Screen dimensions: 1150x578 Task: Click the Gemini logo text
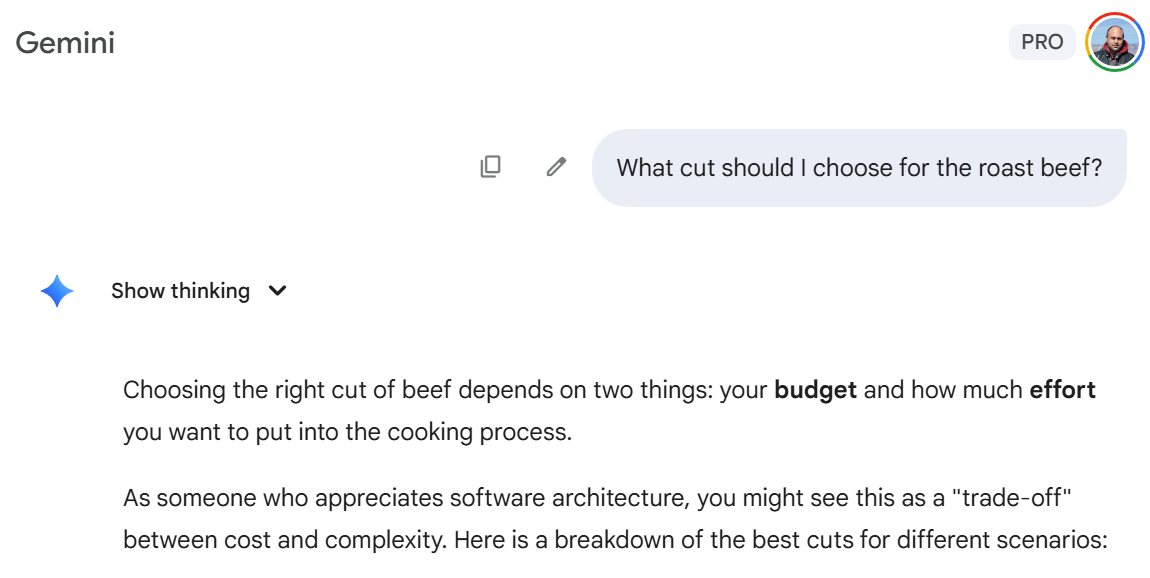click(x=65, y=43)
